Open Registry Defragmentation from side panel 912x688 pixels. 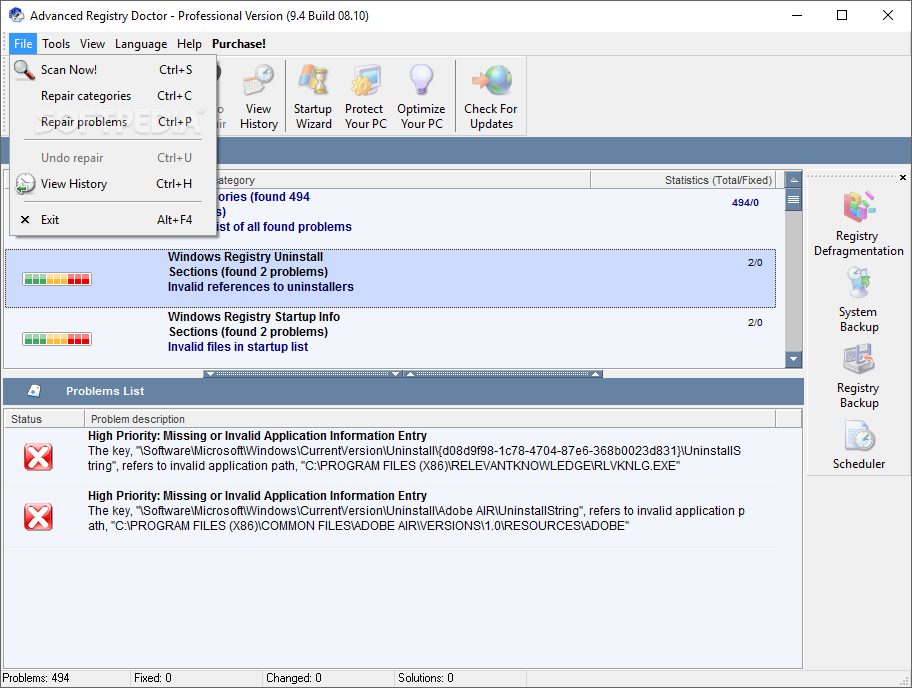[858, 224]
